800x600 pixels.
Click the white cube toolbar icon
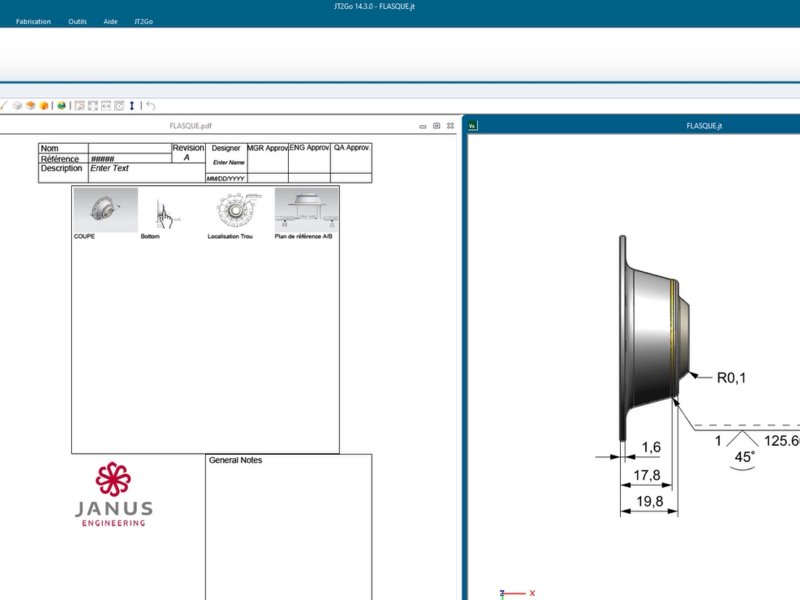tap(17, 106)
